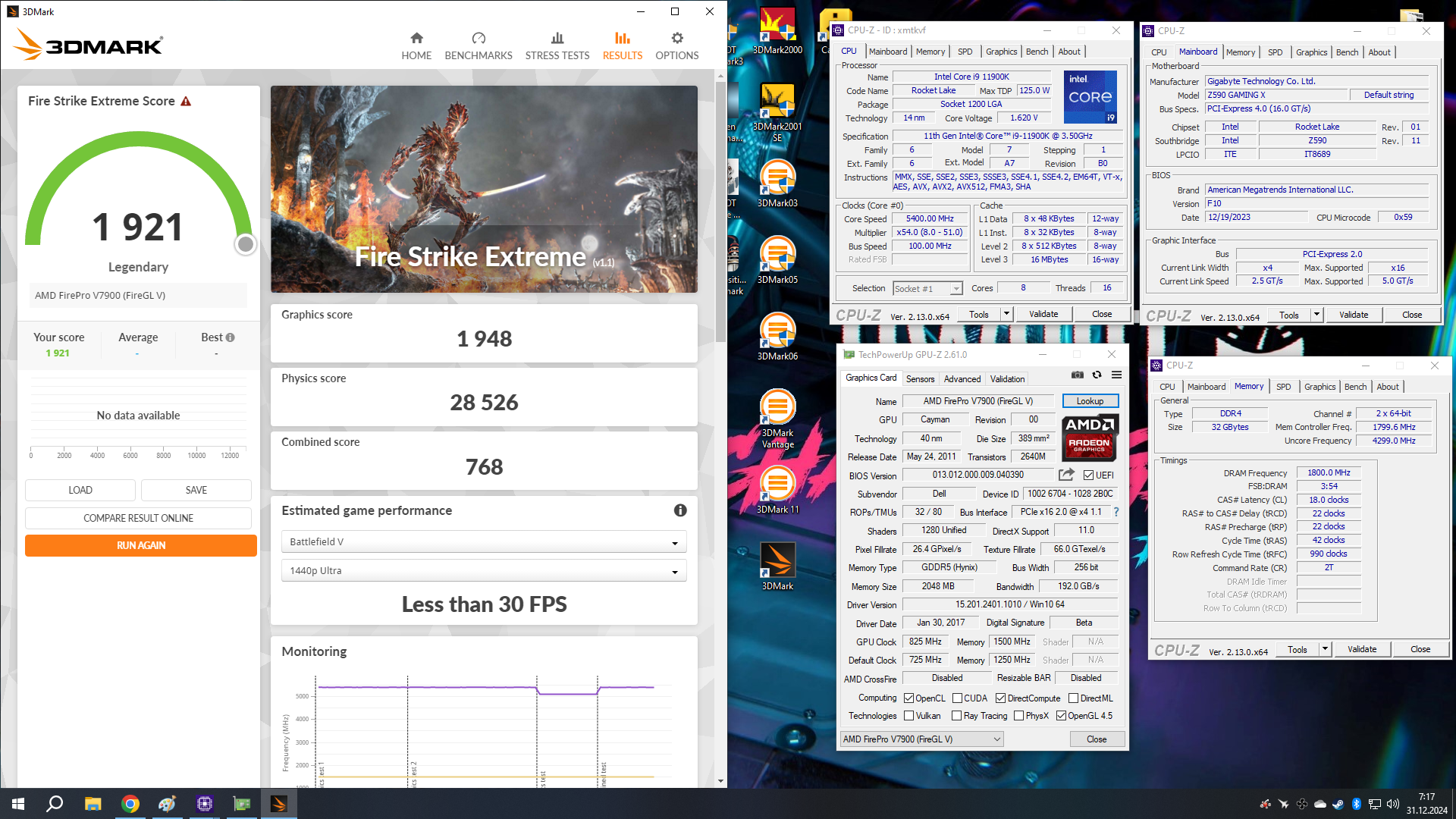
Task: Click the Fire Strike Extreme thumbnail
Action: (484, 189)
